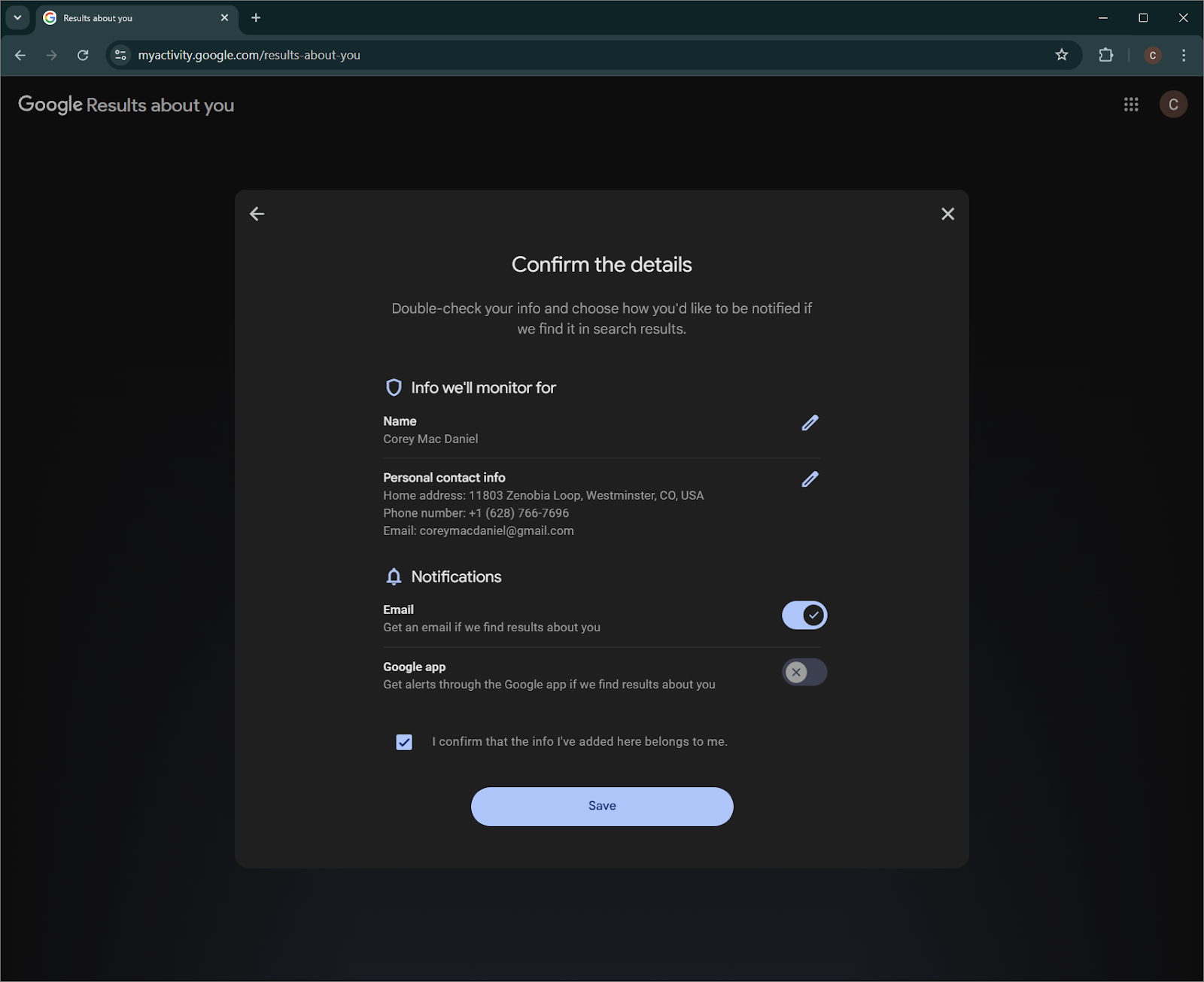This screenshot has width=1204, height=982.
Task: Toggle off Email notifications switch
Action: (x=804, y=616)
